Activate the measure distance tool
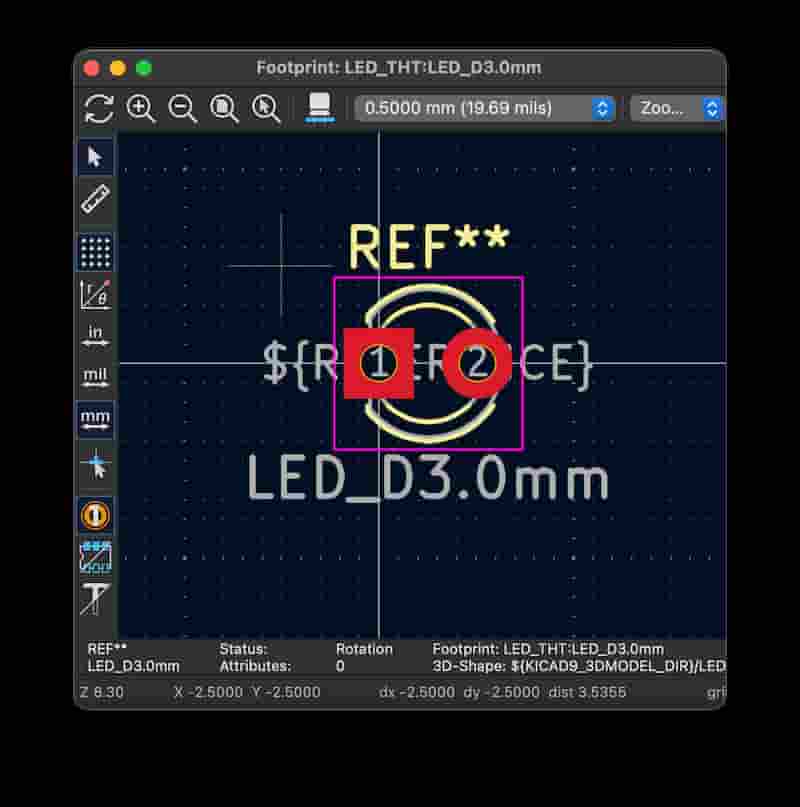Viewport: 800px width, 807px height. (x=95, y=200)
